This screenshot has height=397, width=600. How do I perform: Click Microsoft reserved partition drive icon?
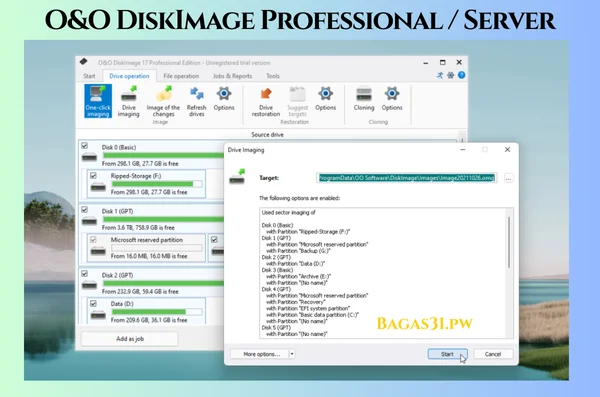coord(98,251)
